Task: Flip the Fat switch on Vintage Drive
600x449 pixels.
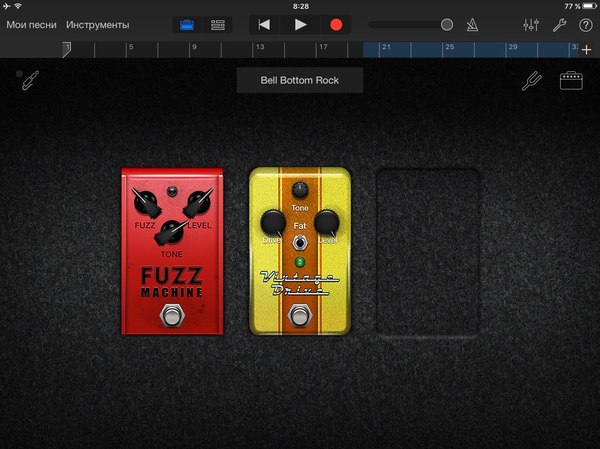Action: coord(299,243)
